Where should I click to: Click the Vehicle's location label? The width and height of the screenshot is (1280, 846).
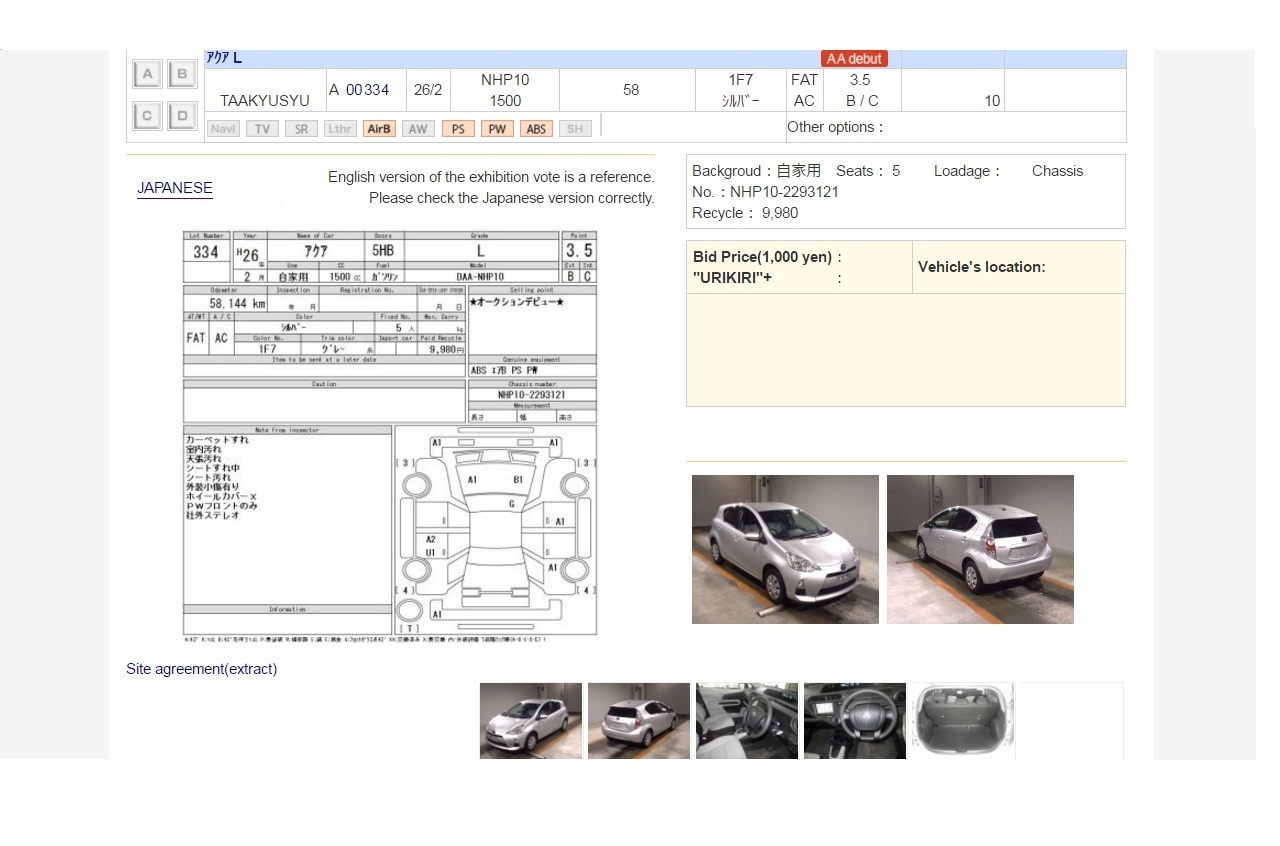click(982, 267)
